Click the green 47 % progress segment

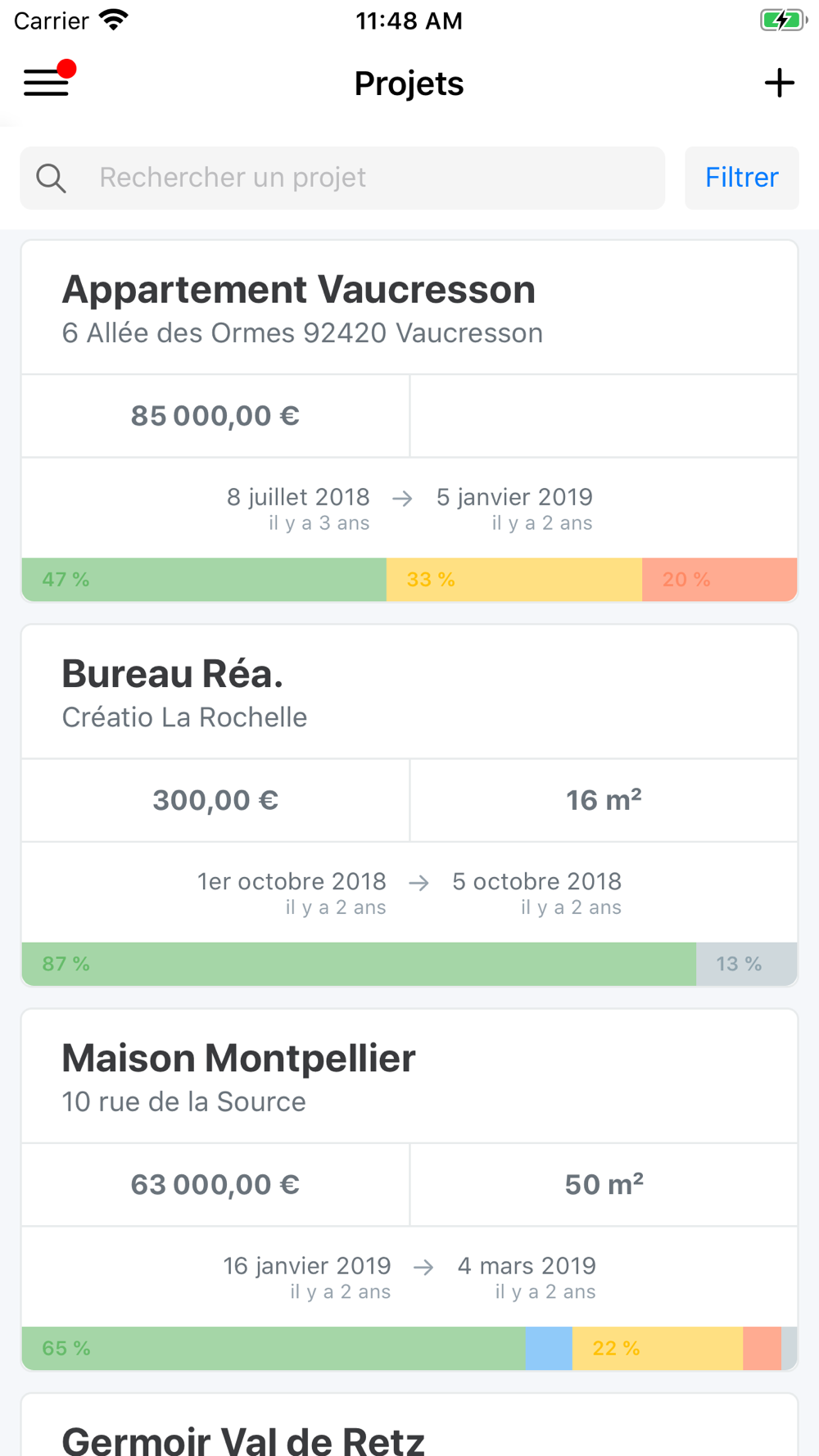pyautogui.click(x=204, y=580)
